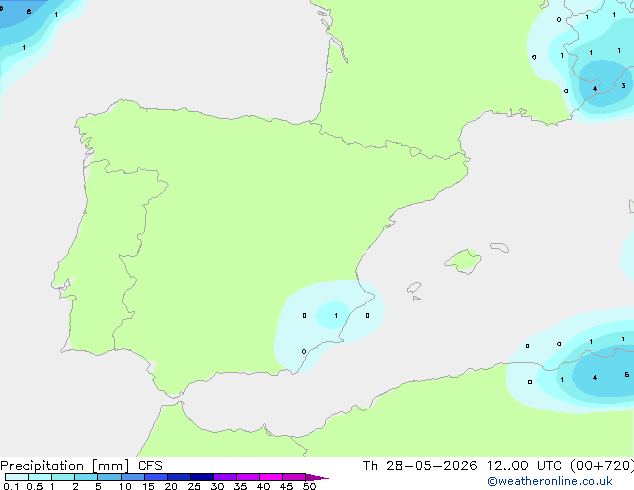Click the "10" legend scale label
The height and width of the screenshot is (490, 634).
pos(125,486)
